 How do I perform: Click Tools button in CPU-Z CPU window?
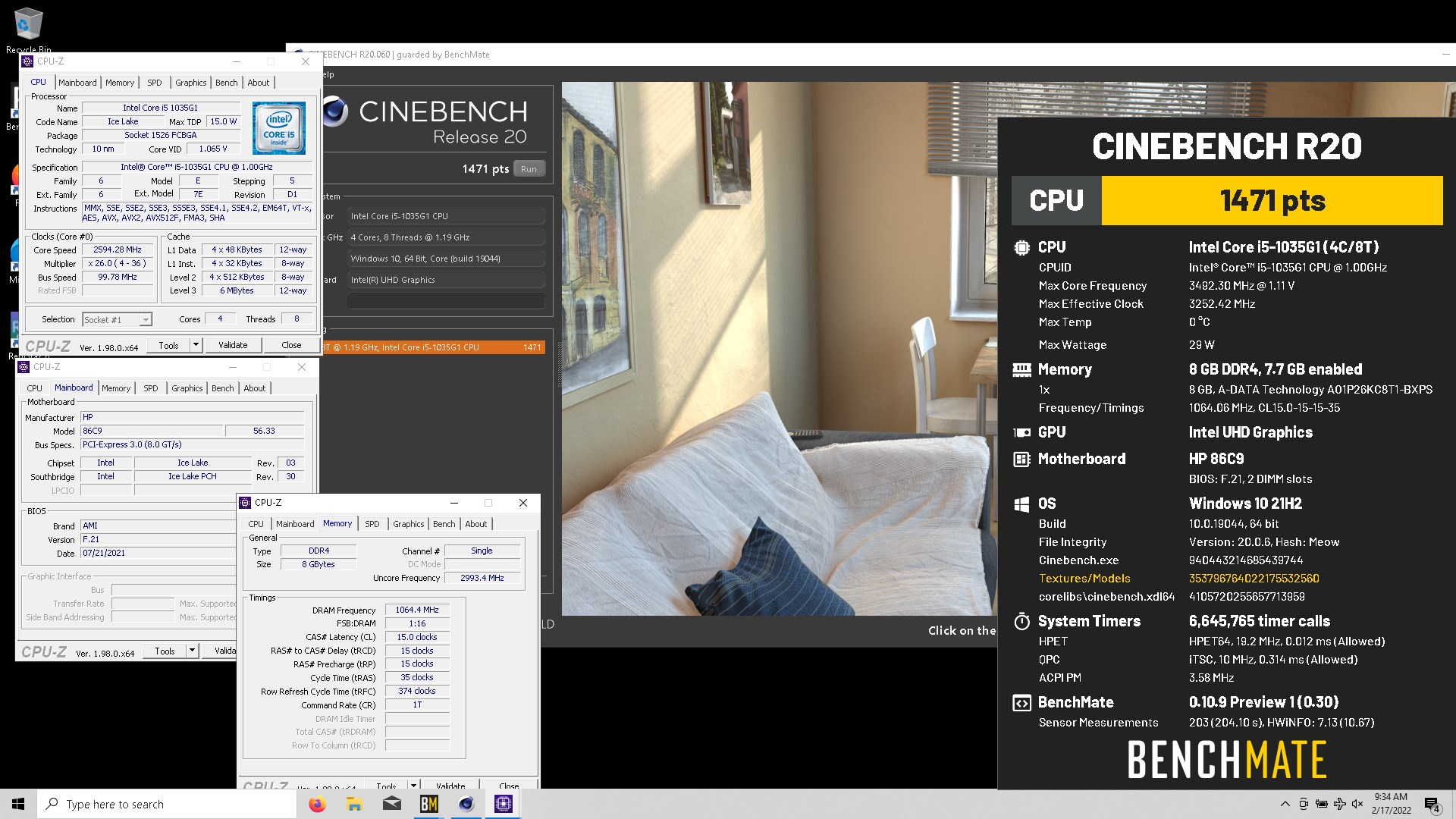[x=168, y=345]
